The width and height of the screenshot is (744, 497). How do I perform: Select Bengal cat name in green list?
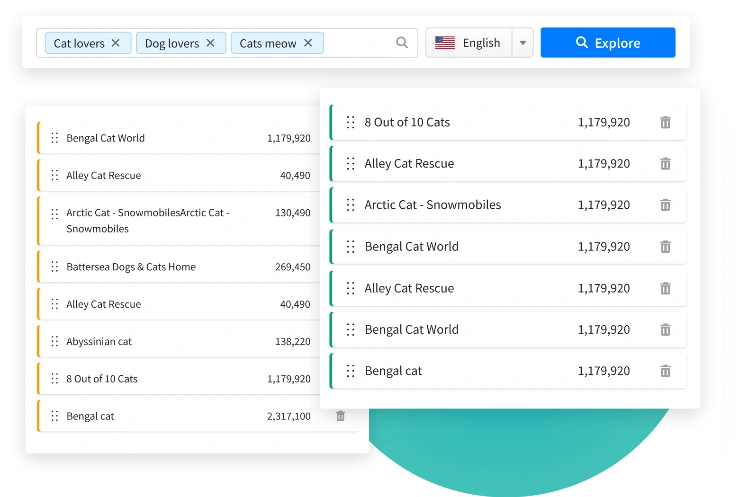pos(393,371)
